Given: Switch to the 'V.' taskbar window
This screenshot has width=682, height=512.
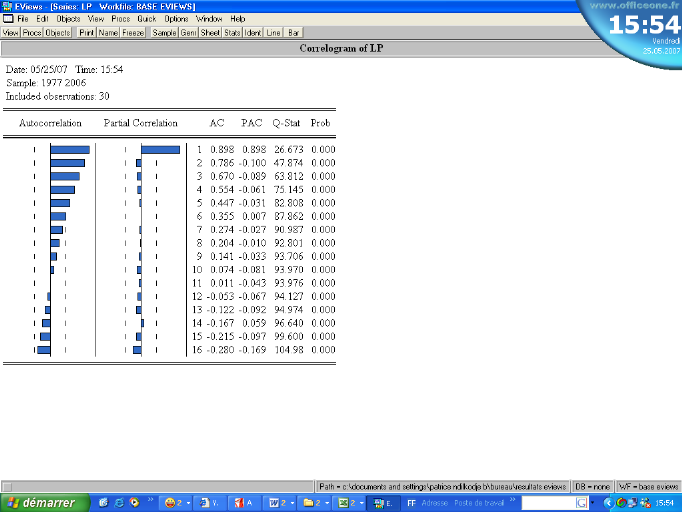Looking at the screenshot, I should pyautogui.click(x=210, y=503).
